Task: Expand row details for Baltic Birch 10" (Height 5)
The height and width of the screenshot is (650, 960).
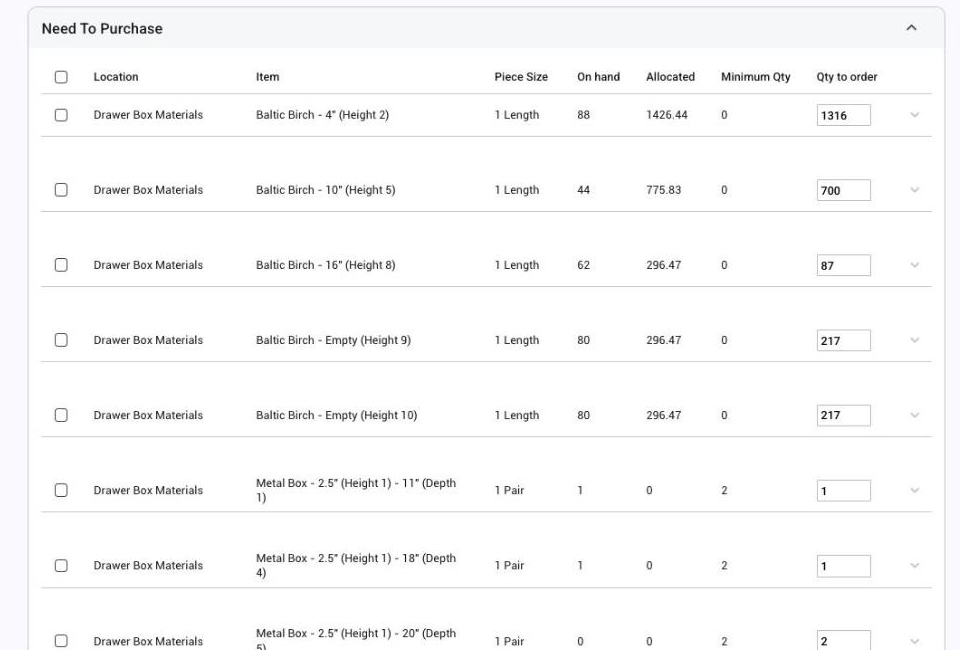Action: [x=915, y=190]
